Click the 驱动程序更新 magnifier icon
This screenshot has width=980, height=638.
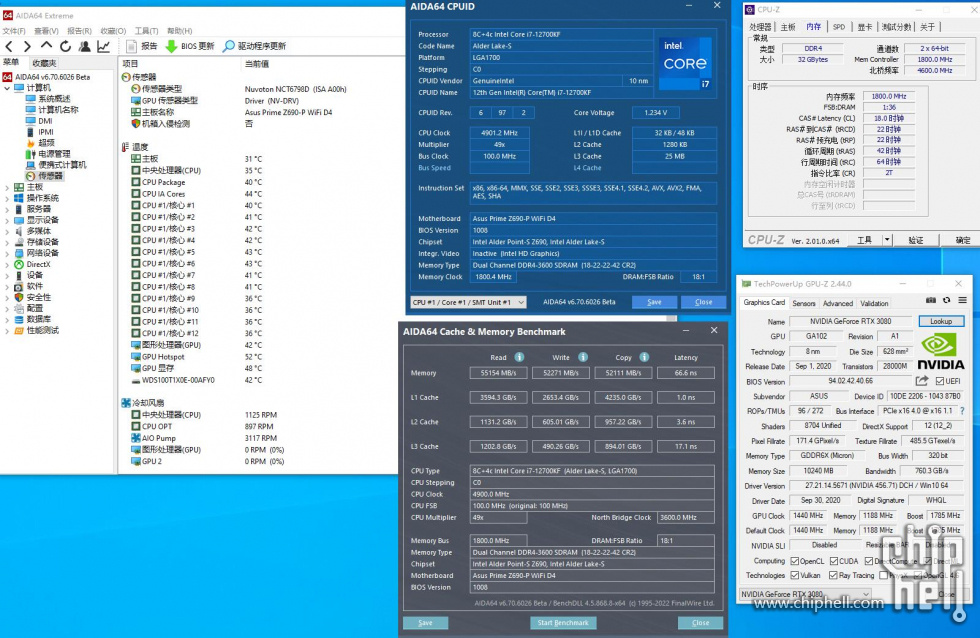(x=229, y=46)
